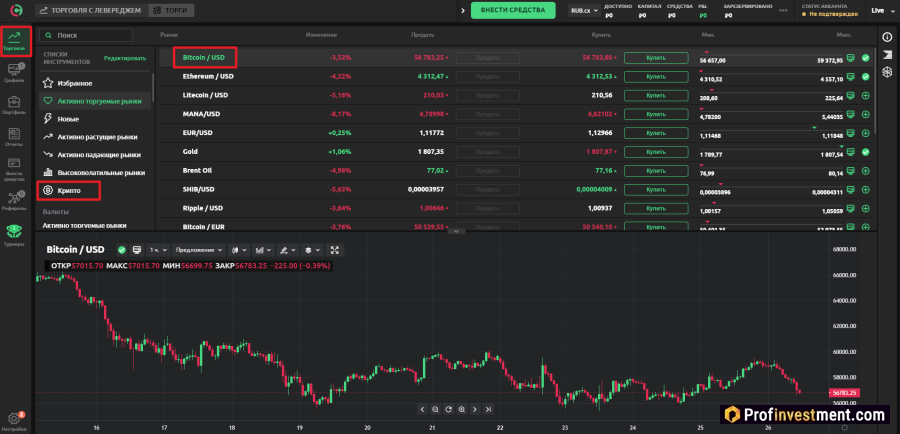The height and width of the screenshot is (434, 900).
Task: Reset the chart view
Action: click(x=448, y=409)
